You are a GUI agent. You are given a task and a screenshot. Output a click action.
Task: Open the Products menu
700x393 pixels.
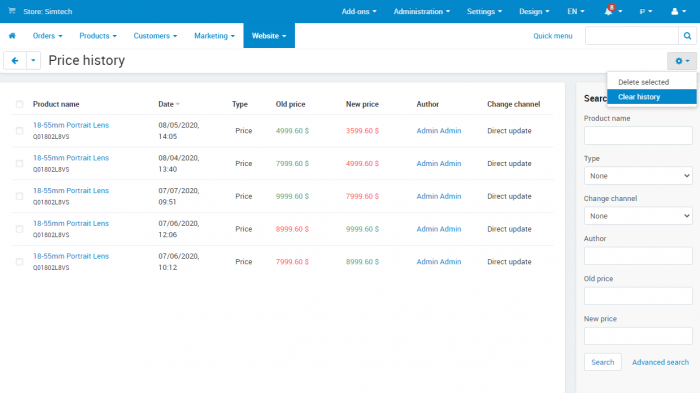point(98,36)
